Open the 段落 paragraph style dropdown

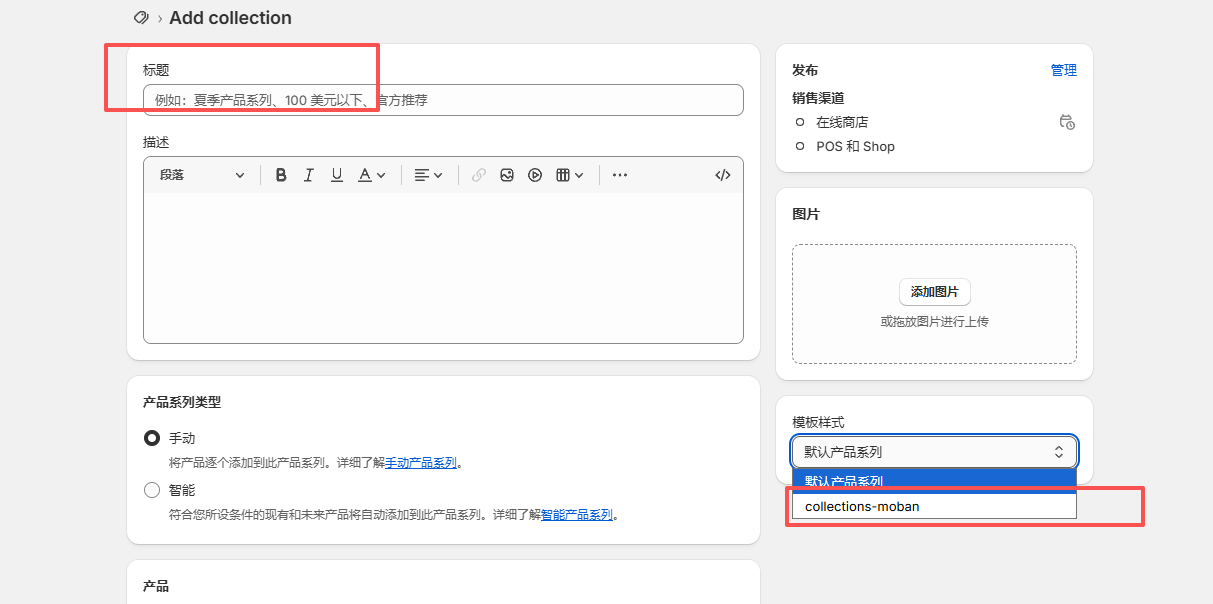point(201,175)
